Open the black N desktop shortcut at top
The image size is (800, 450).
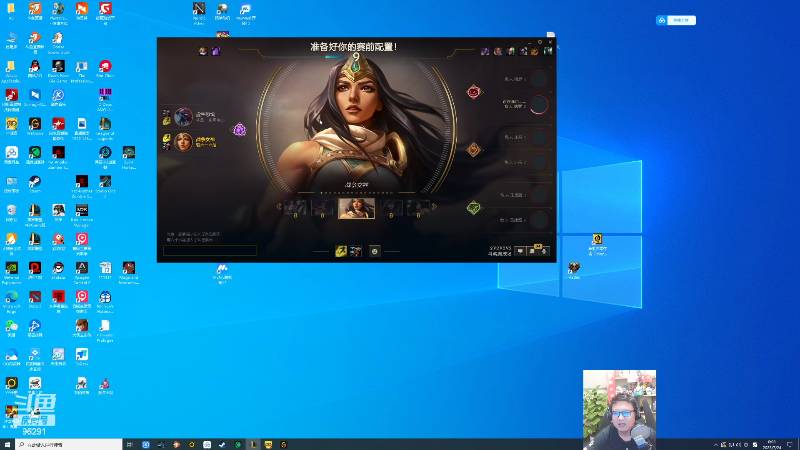[199, 13]
